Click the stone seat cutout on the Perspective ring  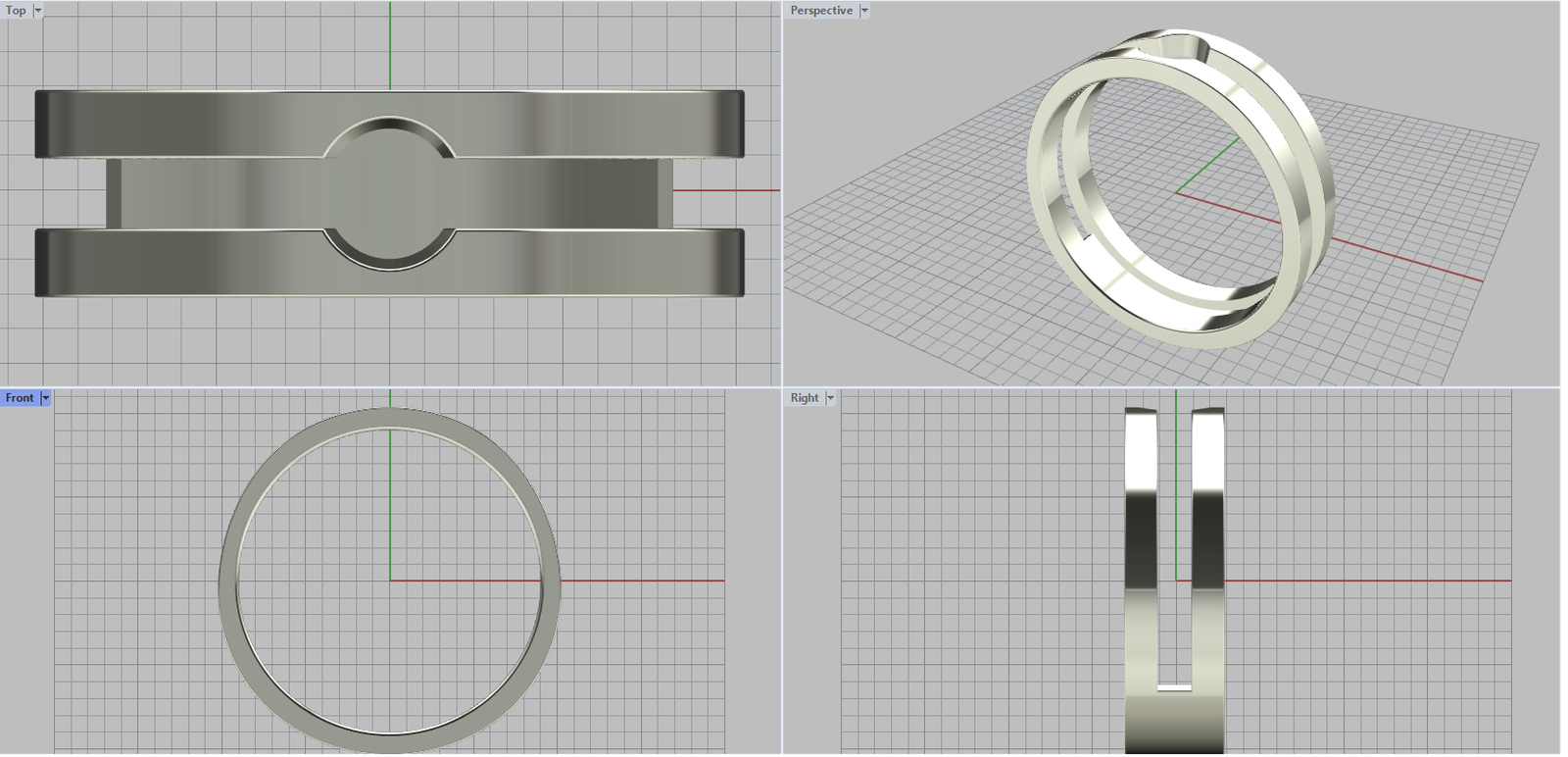pyautogui.click(x=1174, y=47)
